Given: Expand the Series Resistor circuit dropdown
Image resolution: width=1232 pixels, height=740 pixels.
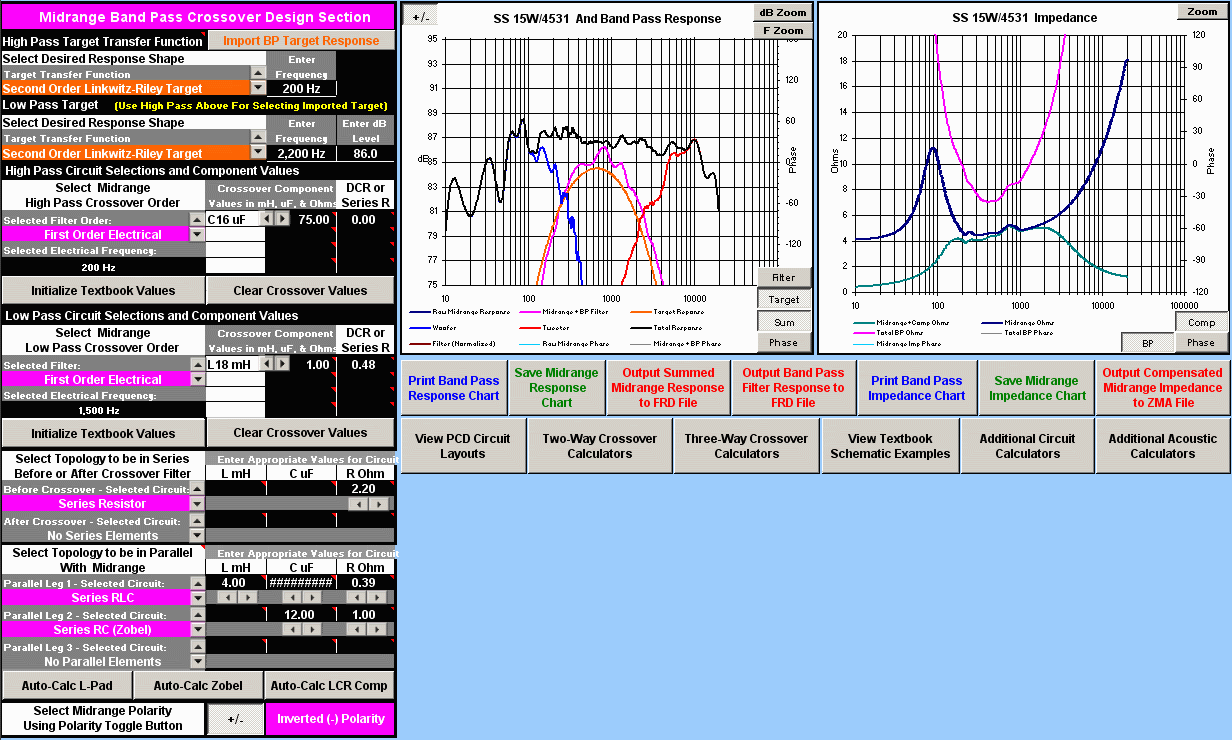Looking at the screenshot, I should click(196, 504).
